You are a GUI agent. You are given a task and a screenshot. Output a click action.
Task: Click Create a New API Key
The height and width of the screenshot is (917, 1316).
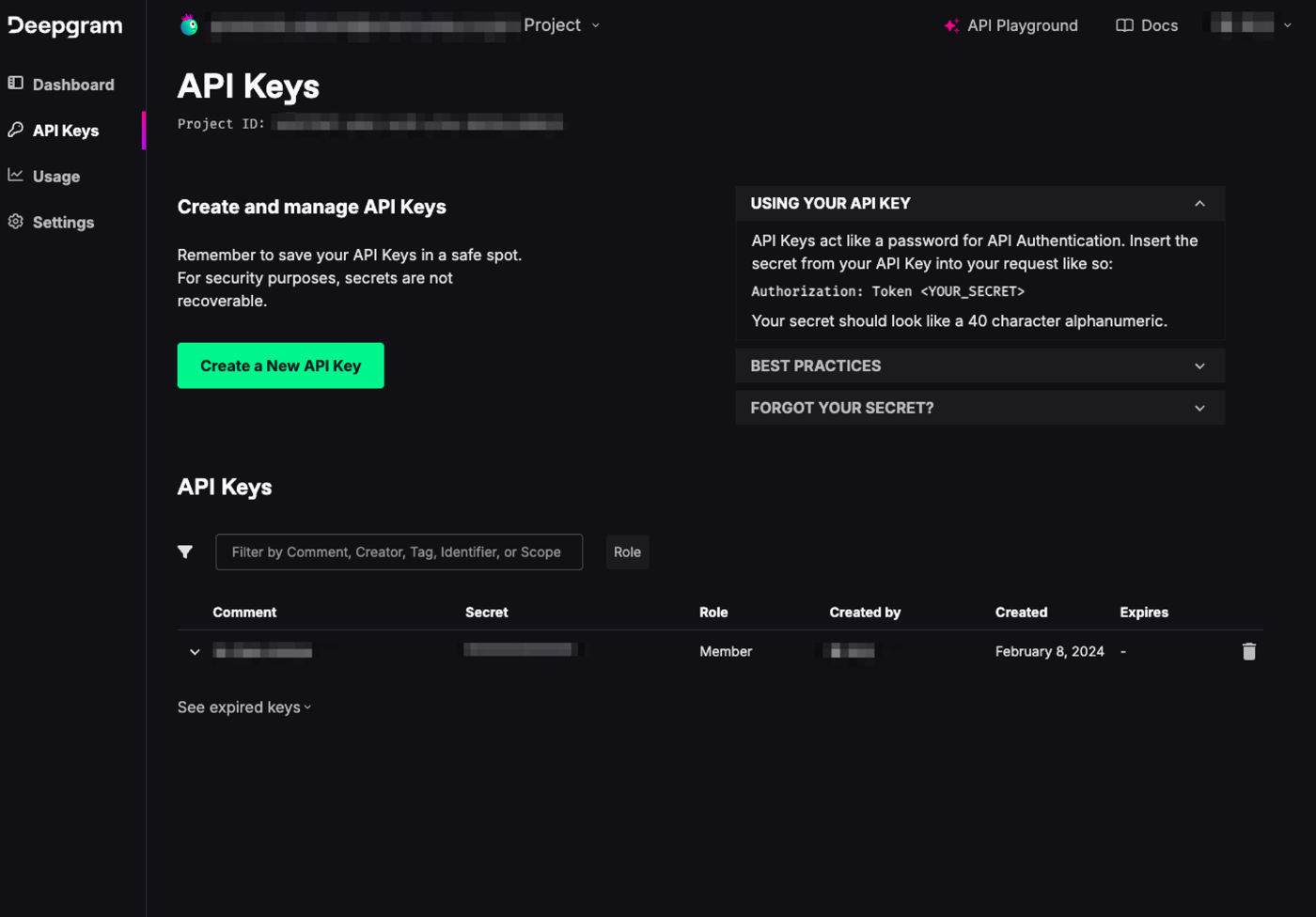[280, 365]
